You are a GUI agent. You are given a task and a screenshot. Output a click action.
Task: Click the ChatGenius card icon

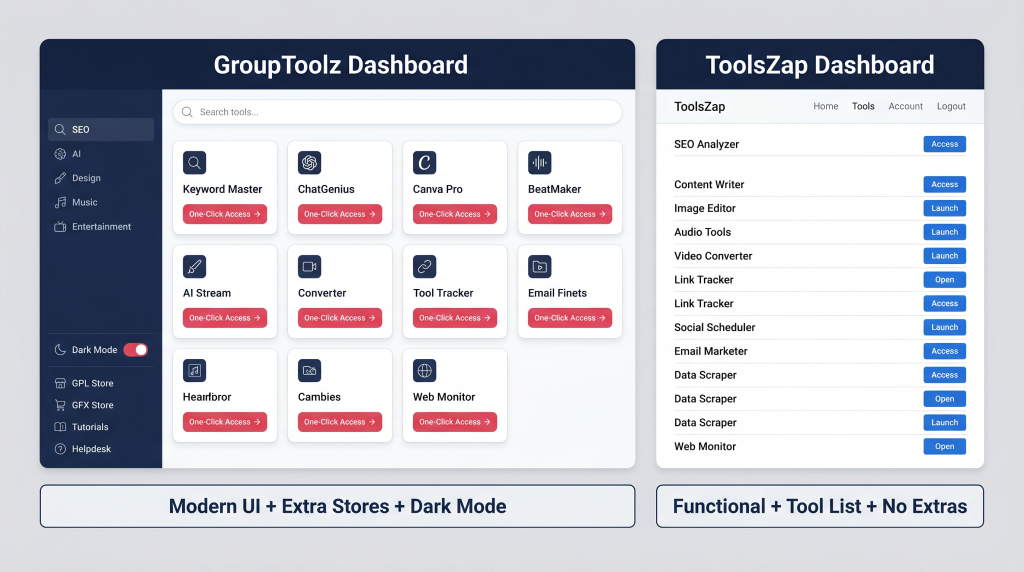[x=310, y=163]
